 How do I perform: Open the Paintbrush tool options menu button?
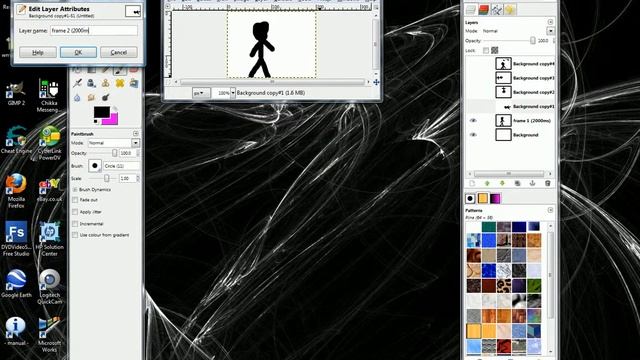coord(136,133)
